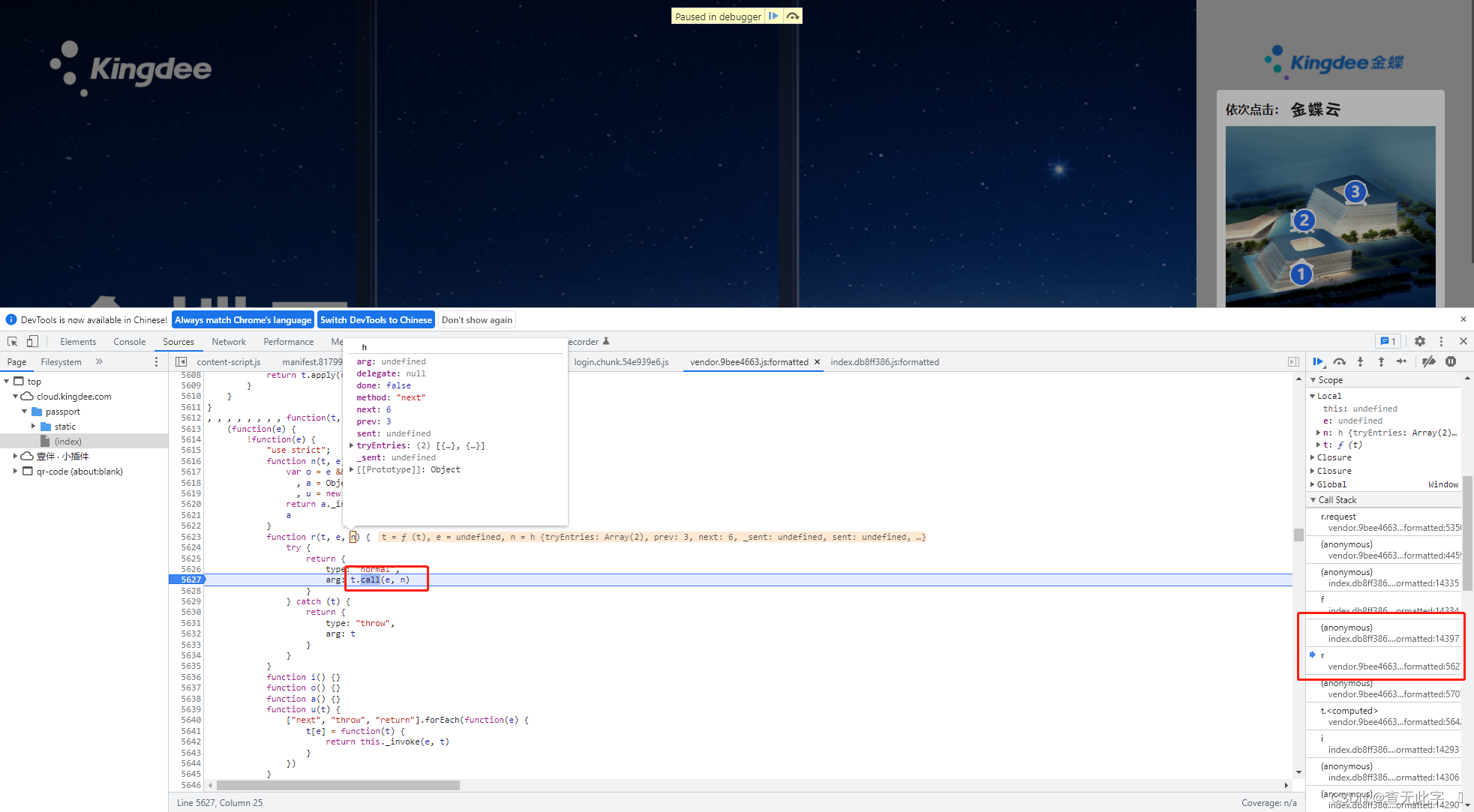Select the passport folder icon
Viewport: 1474px width, 812px height.
click(x=37, y=412)
